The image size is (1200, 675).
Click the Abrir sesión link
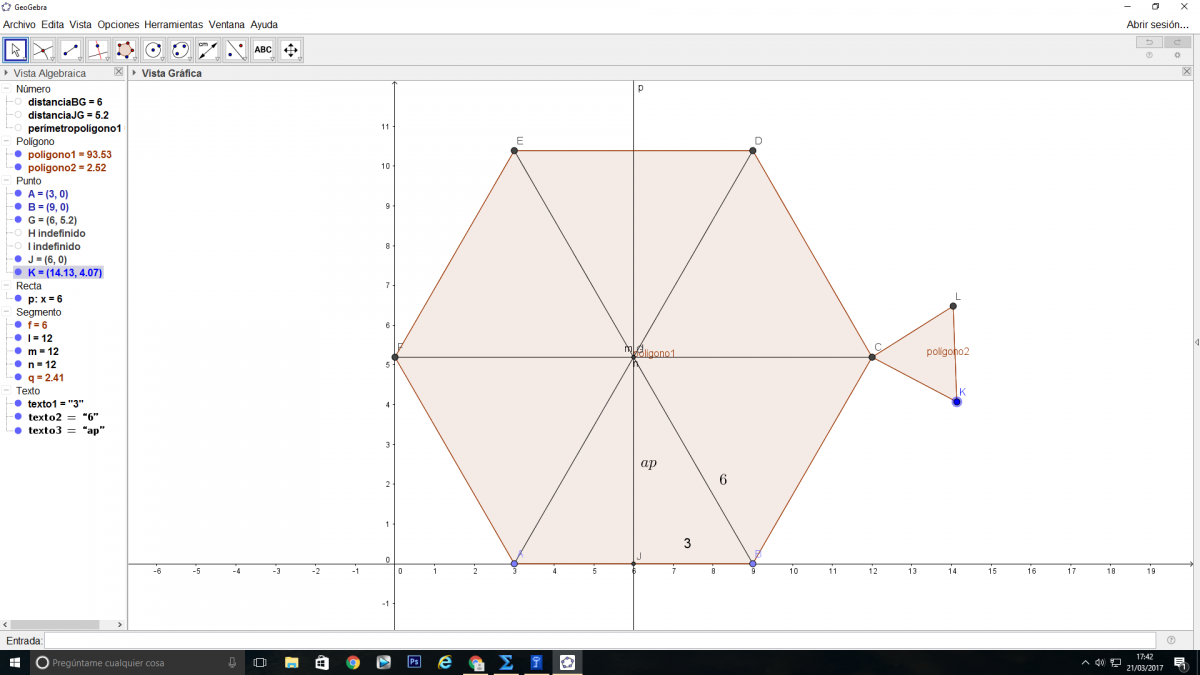(x=1157, y=24)
